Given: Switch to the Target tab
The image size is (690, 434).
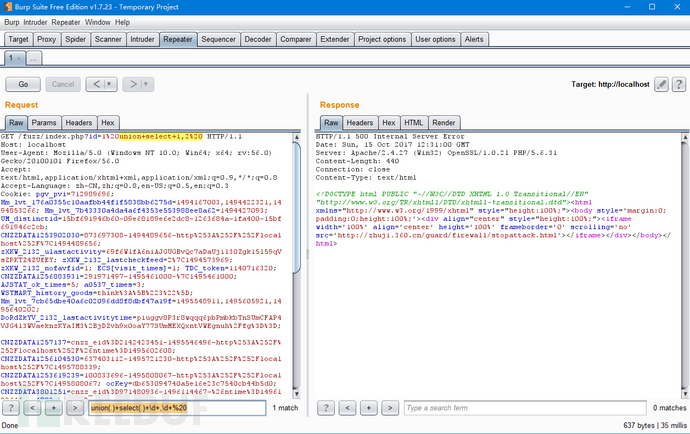Looking at the screenshot, I should (18, 39).
